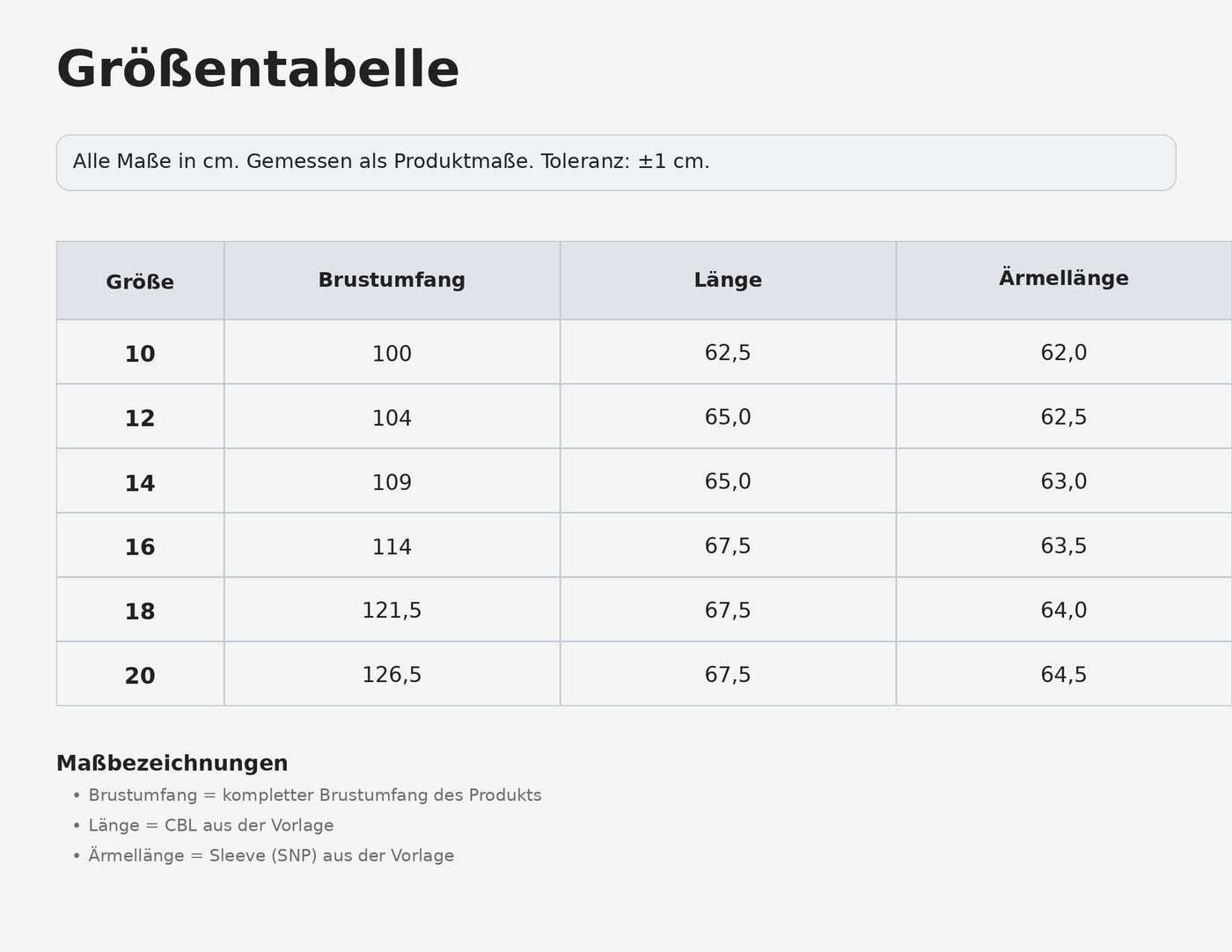Select the size 10 row label

140,353
